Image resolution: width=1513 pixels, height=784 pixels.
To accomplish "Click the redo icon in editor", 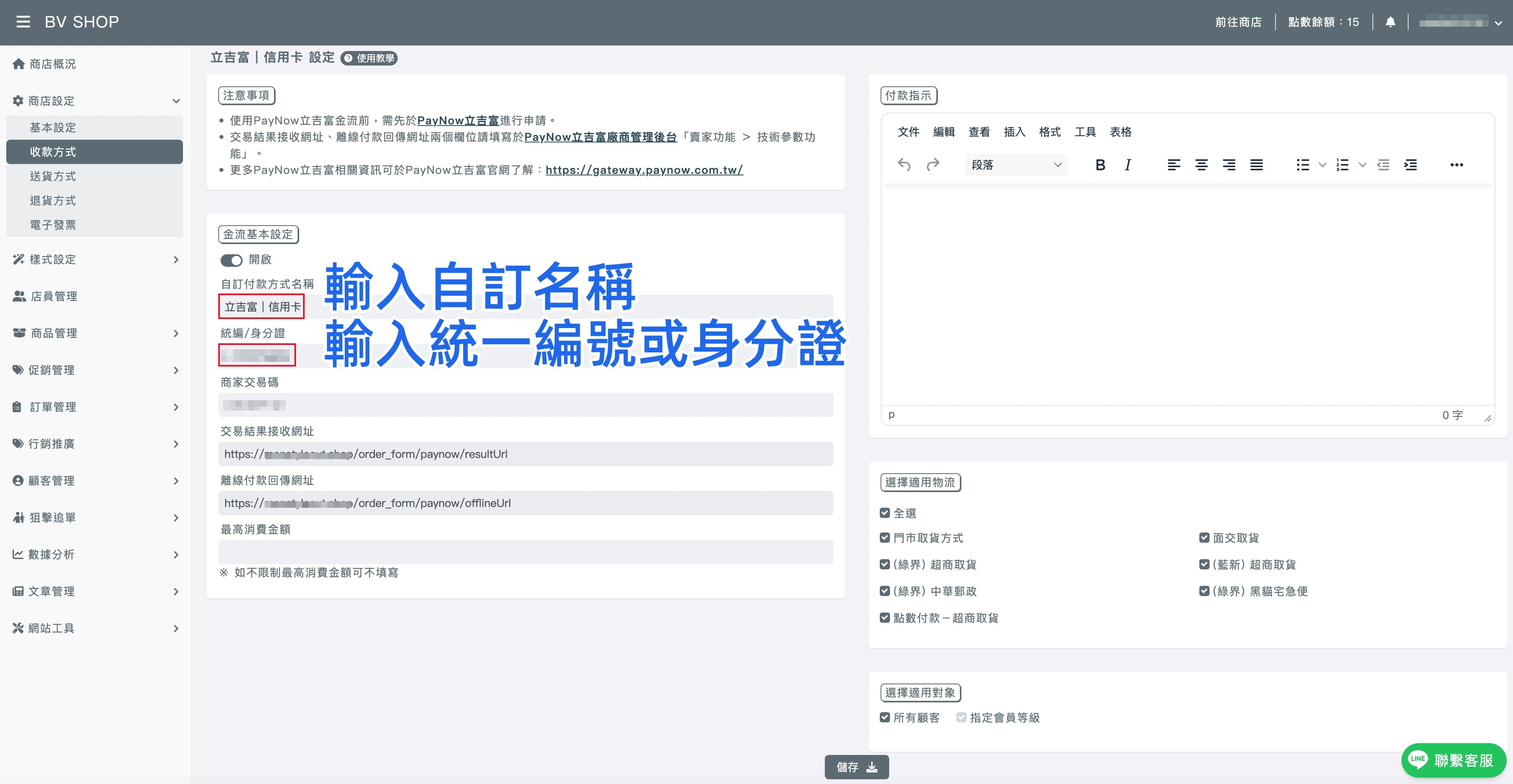I will pos(933,165).
